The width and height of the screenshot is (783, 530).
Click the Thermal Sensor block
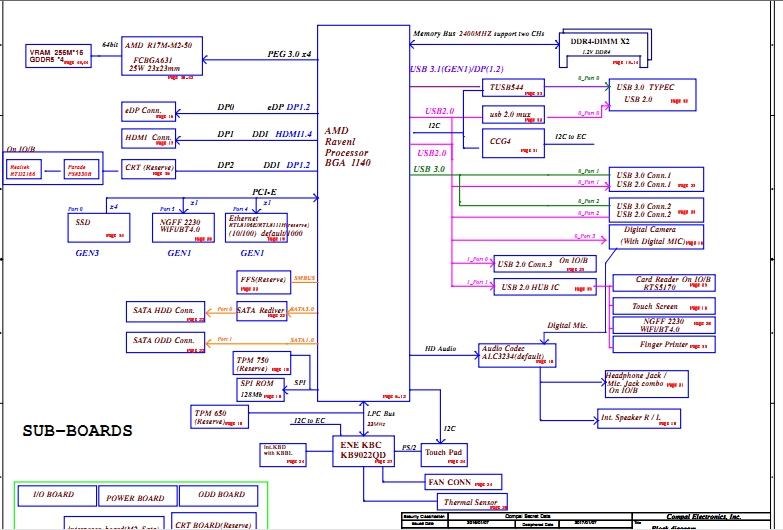[472, 502]
